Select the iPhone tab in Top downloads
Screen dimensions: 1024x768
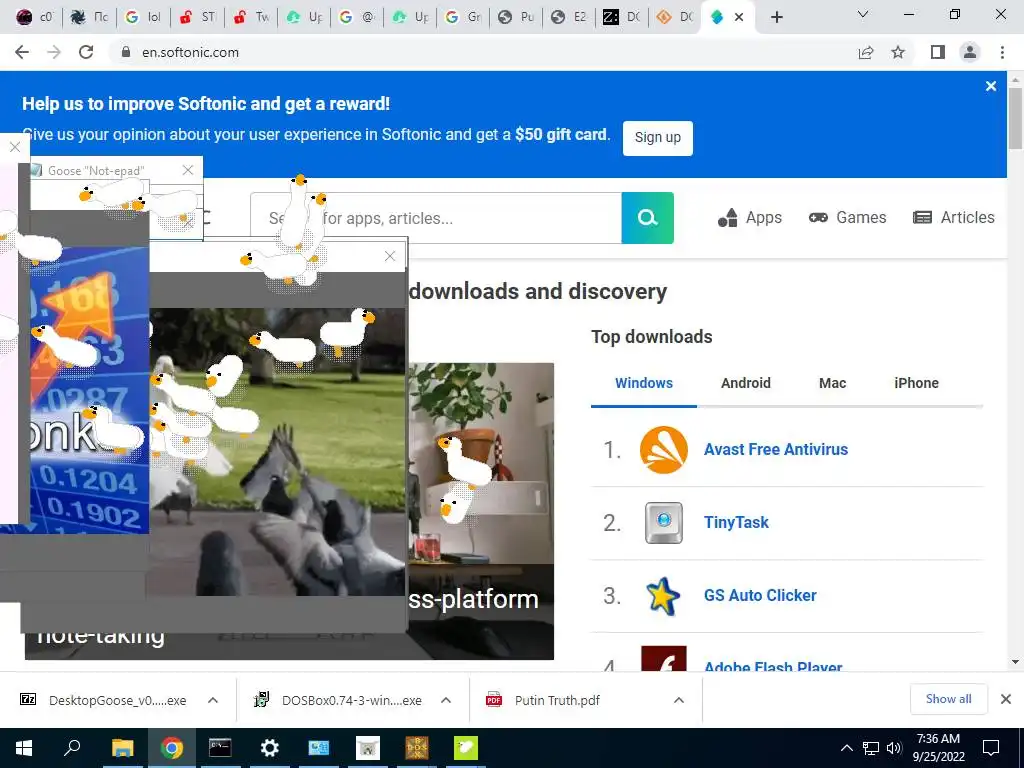point(916,383)
